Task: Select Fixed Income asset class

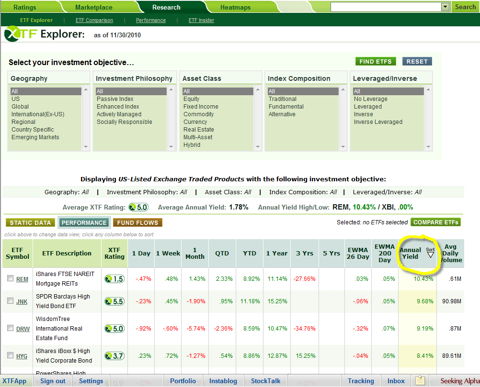Action: point(201,107)
